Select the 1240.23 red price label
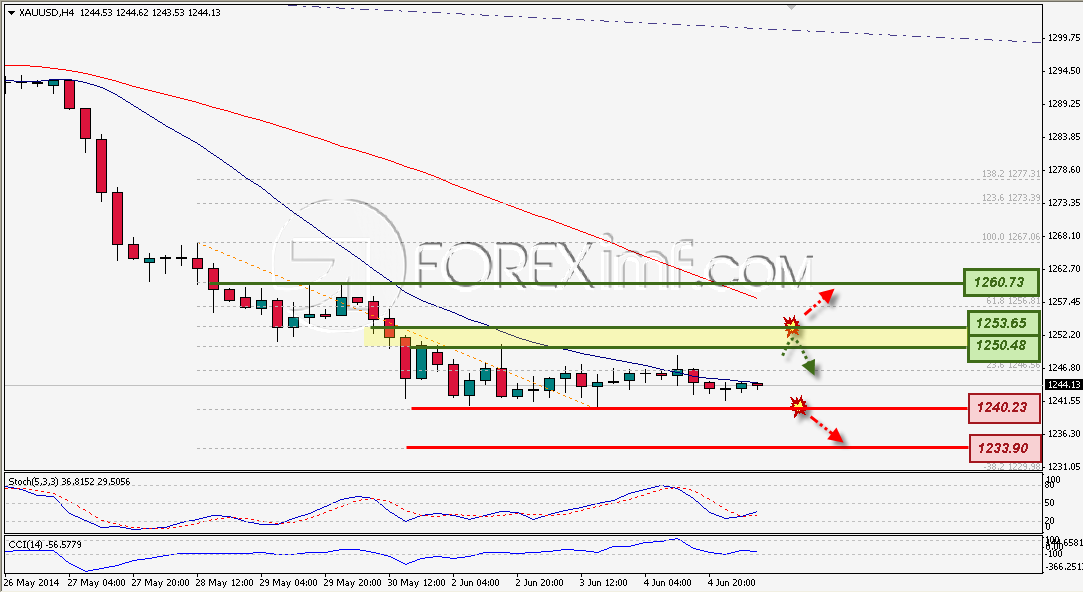Screen dimensions: 1083x593 click(x=1004, y=407)
